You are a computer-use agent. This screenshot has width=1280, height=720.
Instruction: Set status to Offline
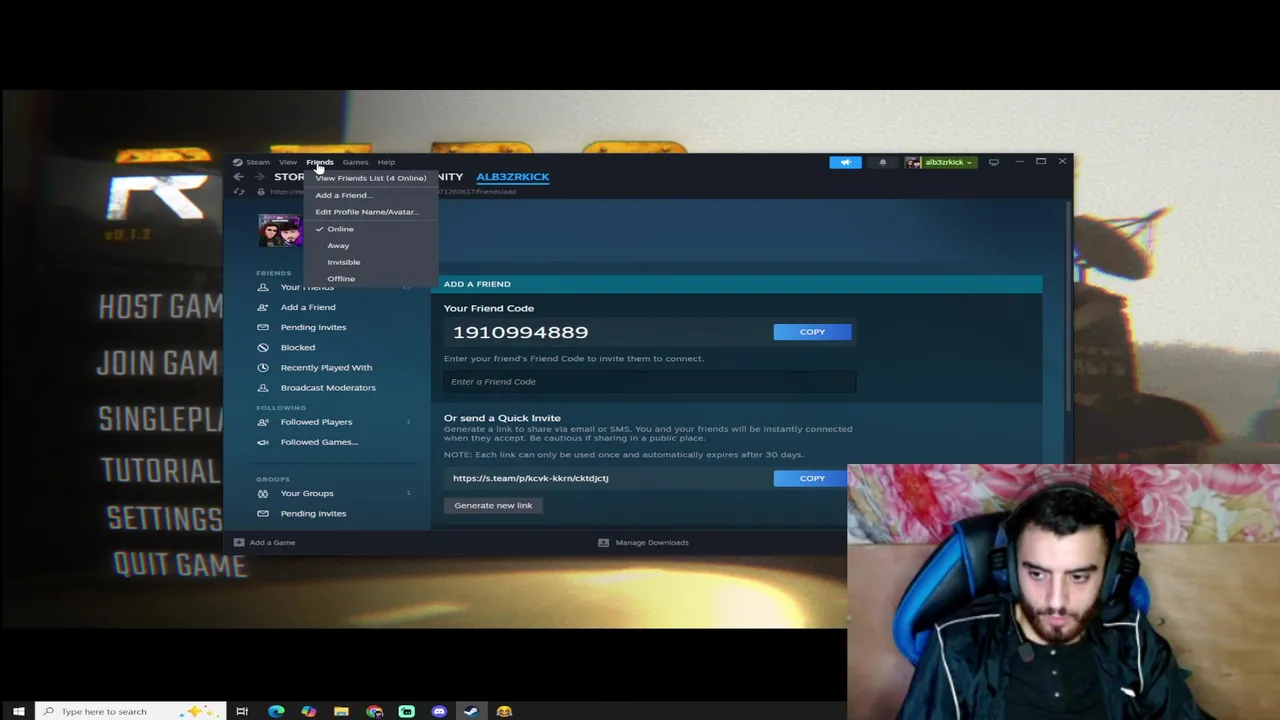(341, 279)
